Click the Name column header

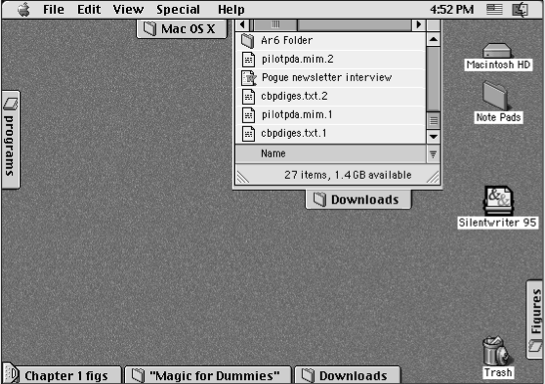331,154
